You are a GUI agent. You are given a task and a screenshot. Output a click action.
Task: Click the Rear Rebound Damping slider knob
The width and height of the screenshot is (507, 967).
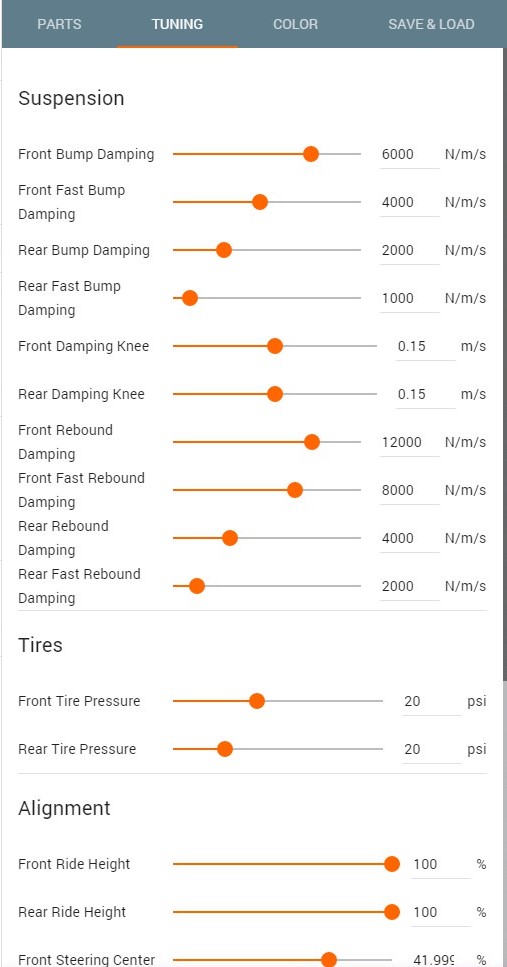(x=229, y=538)
